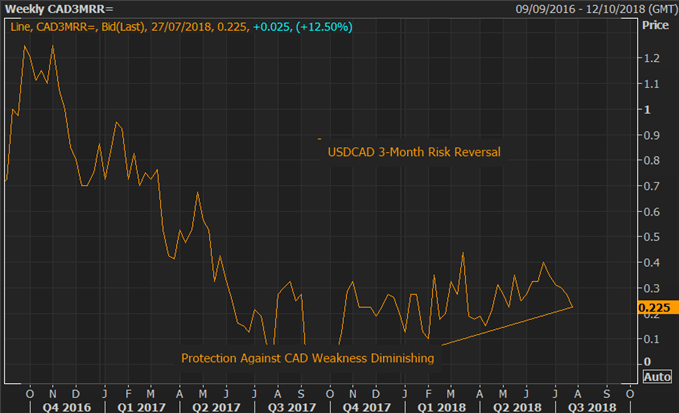679x413 pixels.
Task: Click the Q3 2017 quarter label
Action: (x=291, y=407)
